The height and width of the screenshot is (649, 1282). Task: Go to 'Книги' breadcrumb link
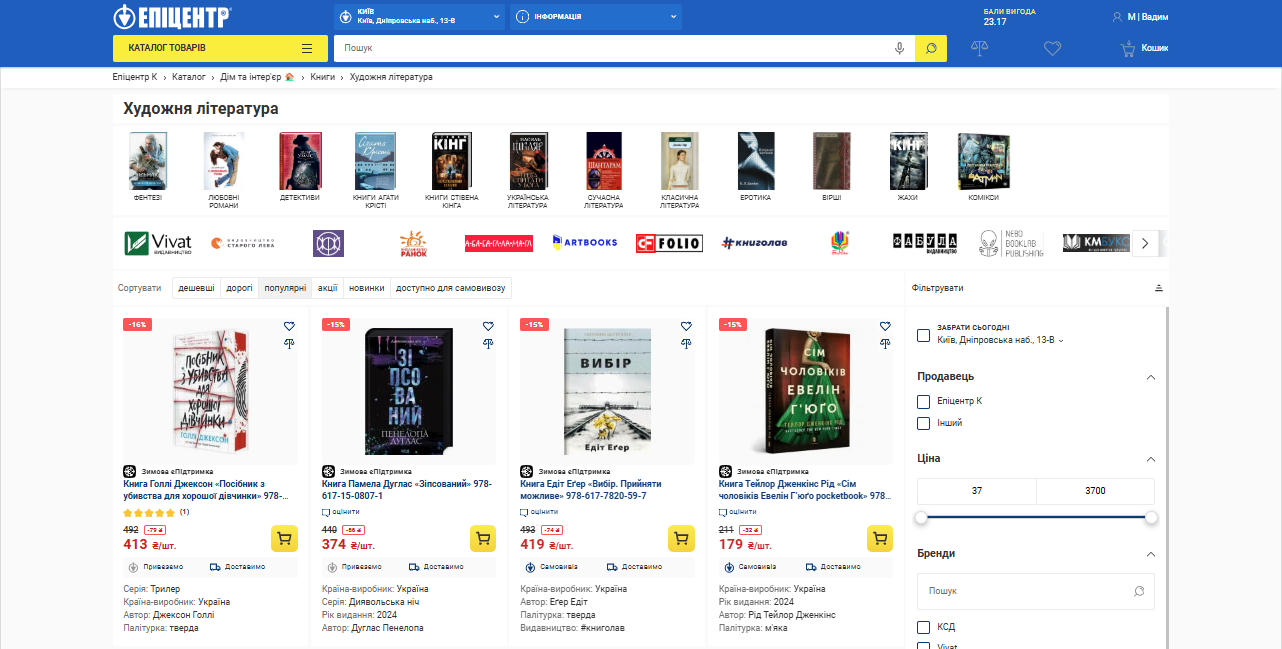point(322,77)
